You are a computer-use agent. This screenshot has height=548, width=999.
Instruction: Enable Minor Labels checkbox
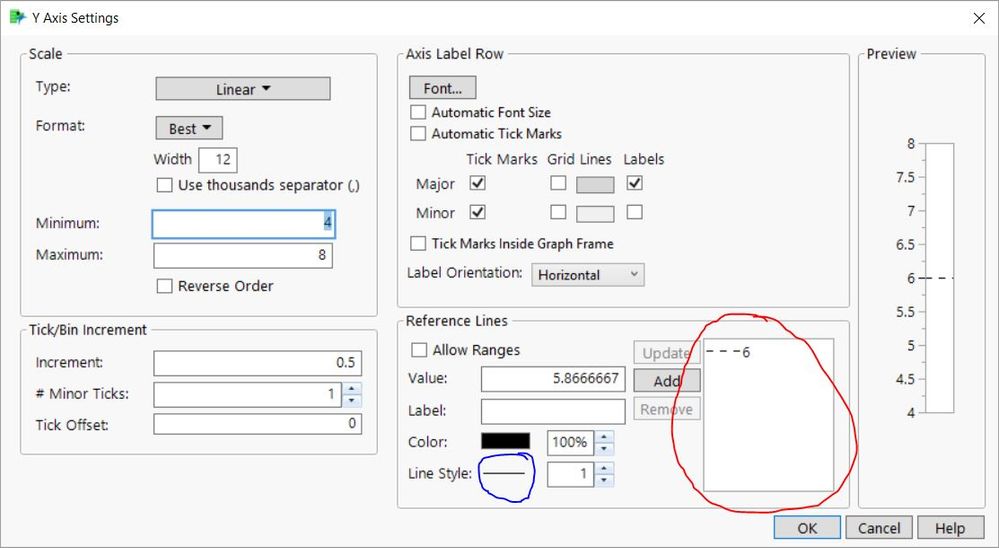click(634, 212)
